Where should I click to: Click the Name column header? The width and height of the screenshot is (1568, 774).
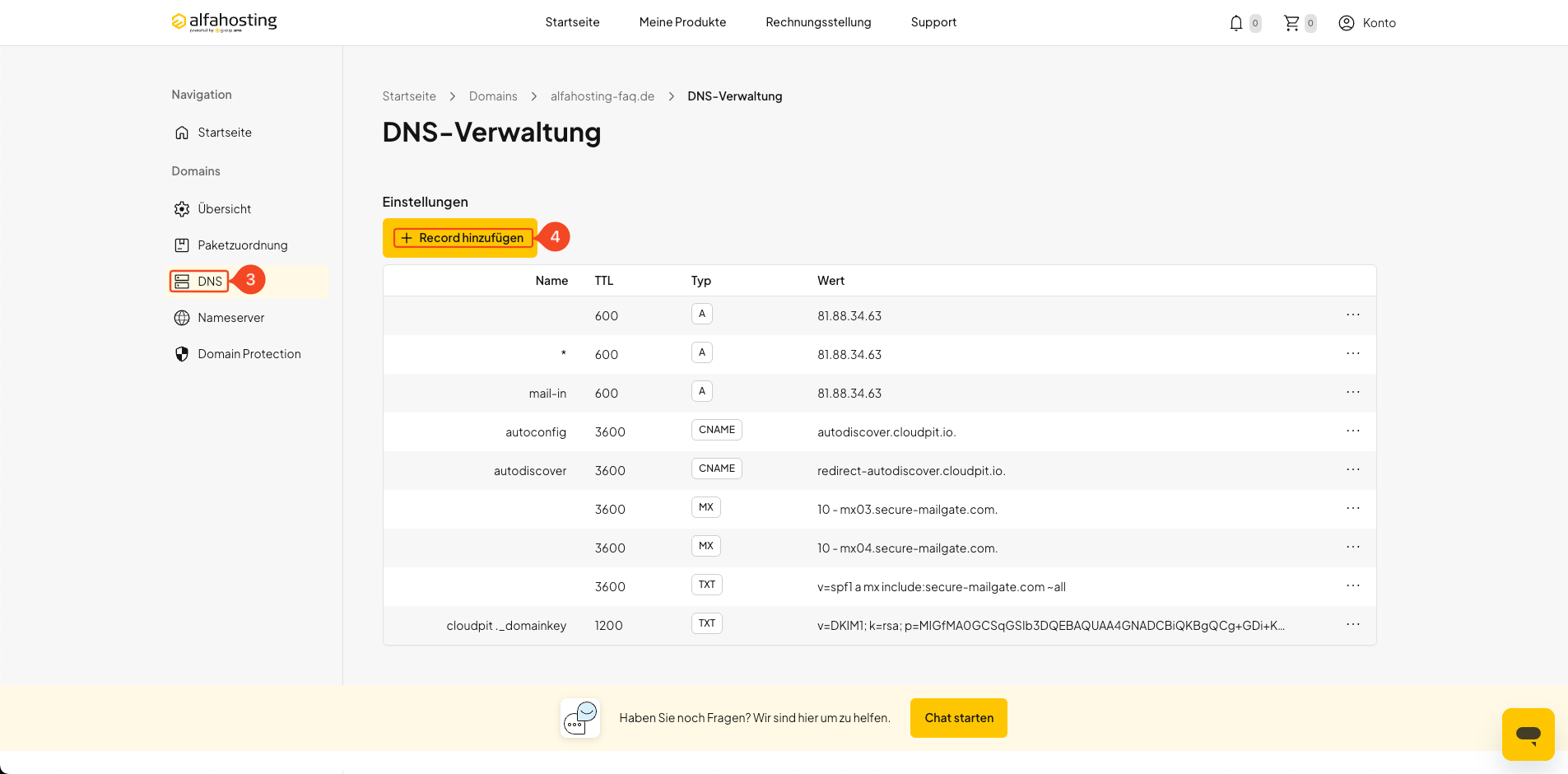click(551, 281)
